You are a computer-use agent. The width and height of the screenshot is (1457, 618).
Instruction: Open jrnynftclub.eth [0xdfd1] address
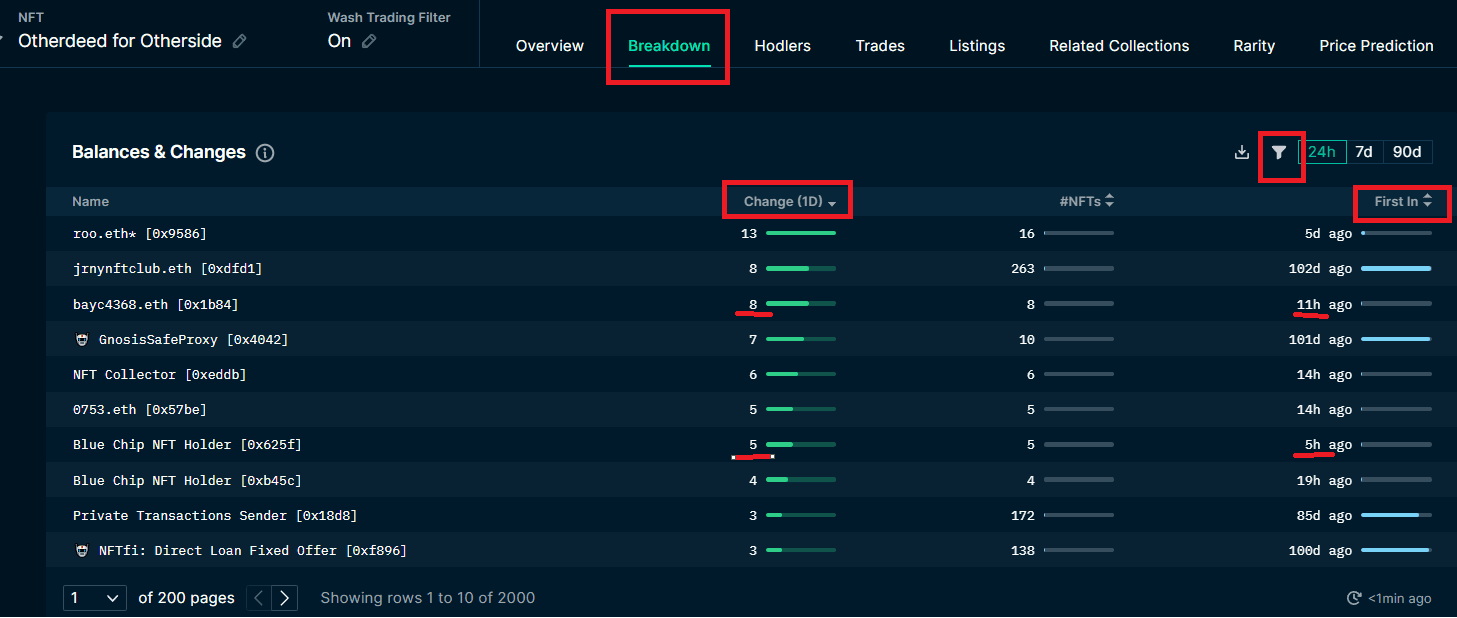coord(168,269)
